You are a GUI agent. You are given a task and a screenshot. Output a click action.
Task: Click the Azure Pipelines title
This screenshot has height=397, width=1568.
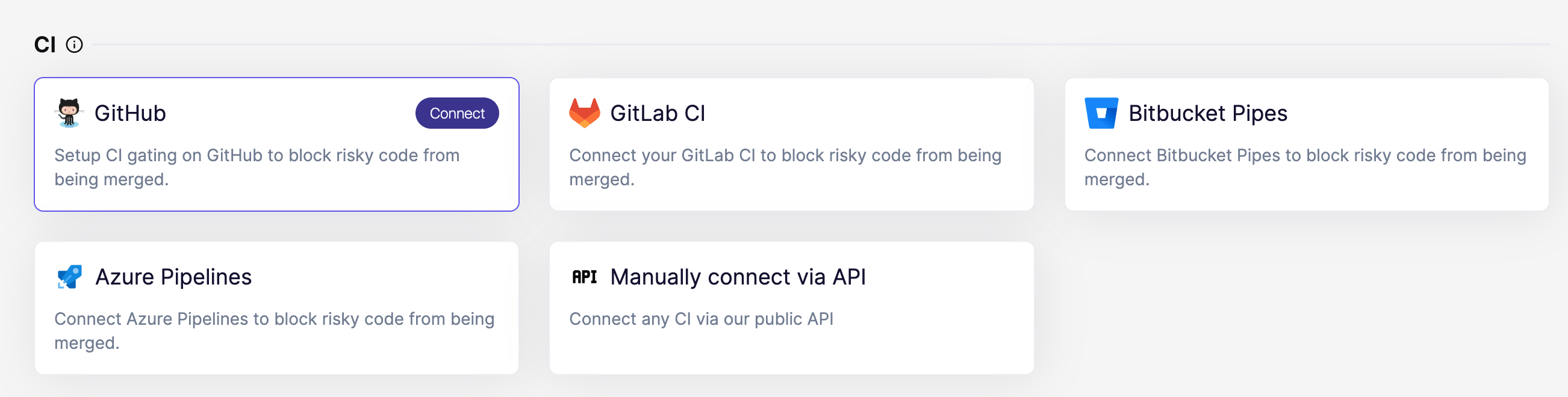click(175, 277)
